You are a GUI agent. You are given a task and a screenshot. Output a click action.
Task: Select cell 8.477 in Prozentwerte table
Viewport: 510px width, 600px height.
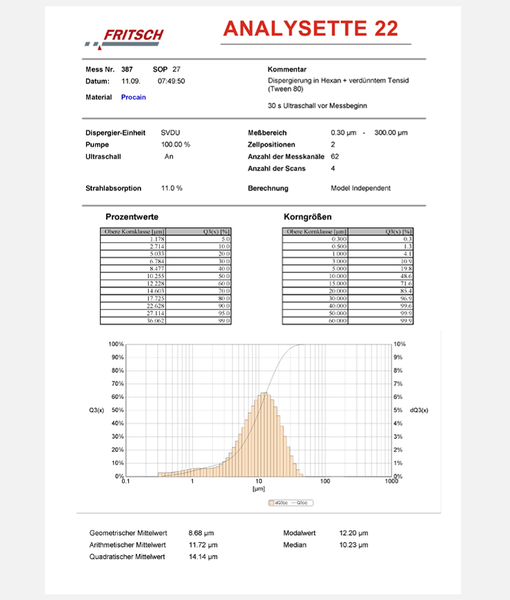[x=133, y=269]
